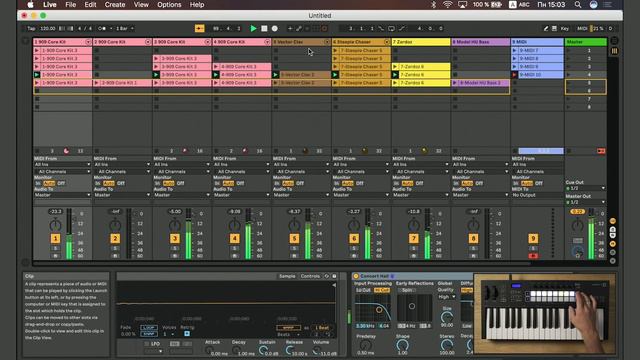This screenshot has width=640, height=360.
Task: Click the save icon in sampler title bar
Action: tap(334, 276)
